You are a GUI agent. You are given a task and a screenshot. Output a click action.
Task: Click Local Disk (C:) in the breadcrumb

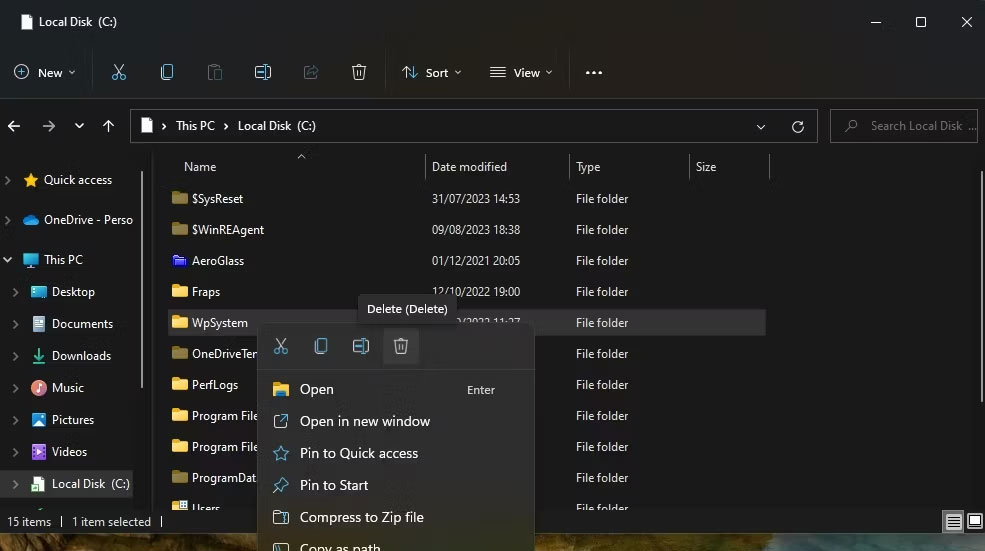(x=276, y=126)
